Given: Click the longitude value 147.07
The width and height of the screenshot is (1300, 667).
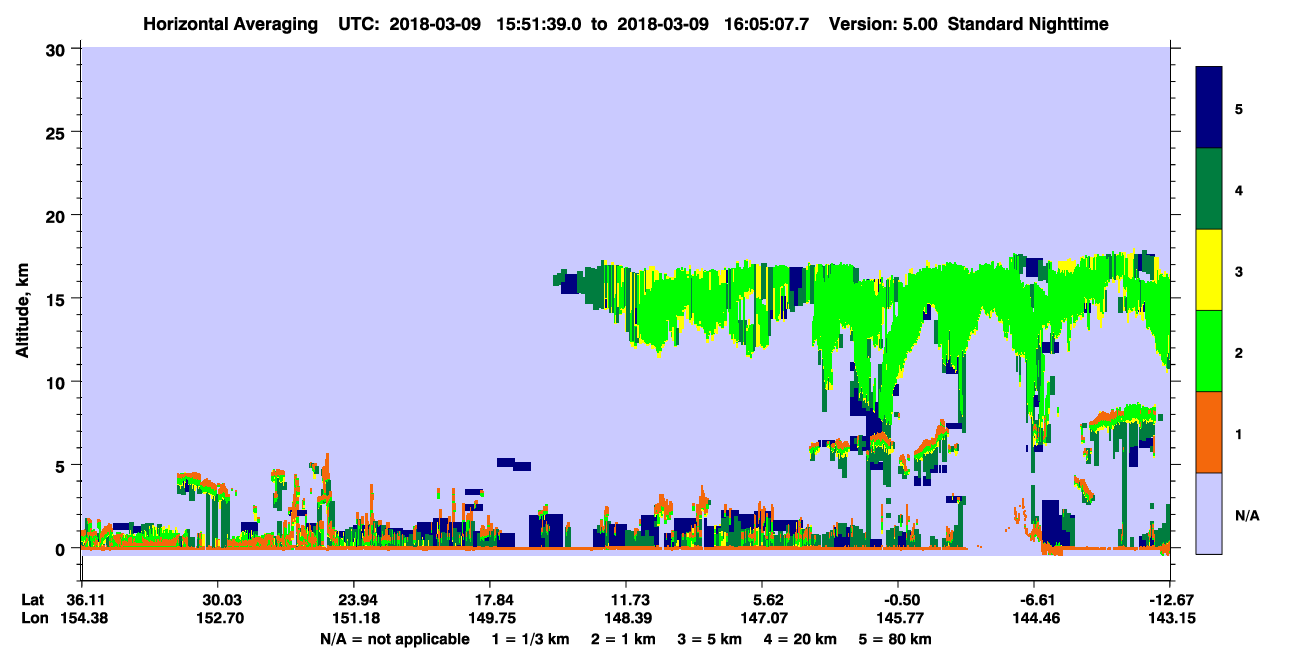Looking at the screenshot, I should (x=762, y=618).
